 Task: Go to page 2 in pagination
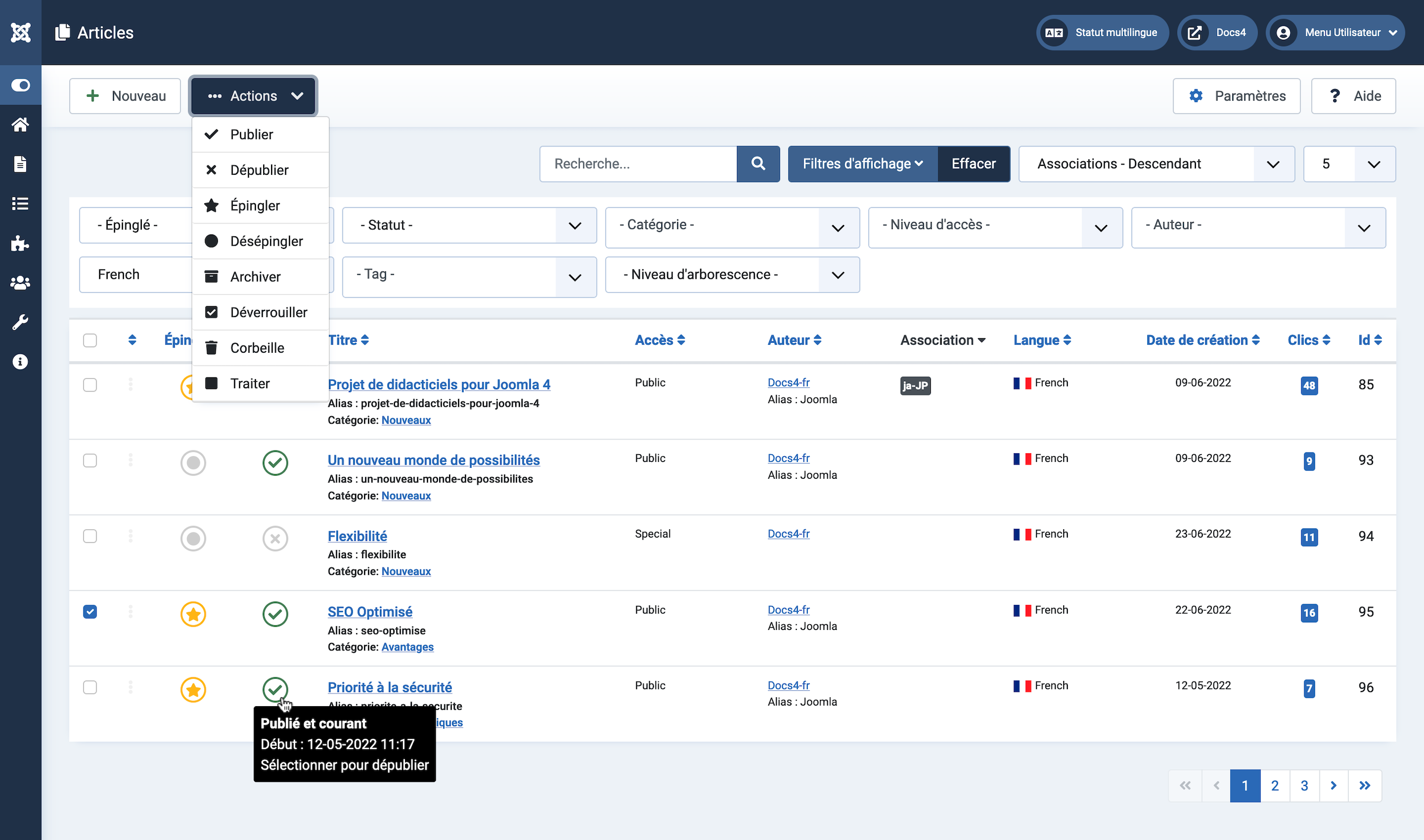(x=1274, y=785)
